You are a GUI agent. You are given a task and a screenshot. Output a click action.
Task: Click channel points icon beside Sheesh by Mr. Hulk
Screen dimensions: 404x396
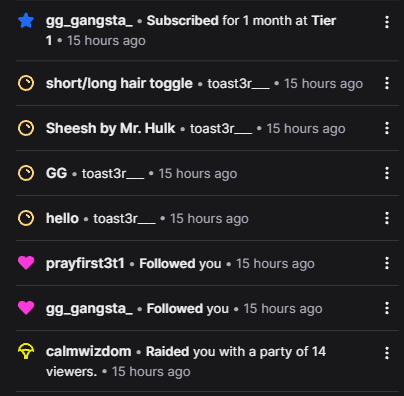pyautogui.click(x=26, y=128)
